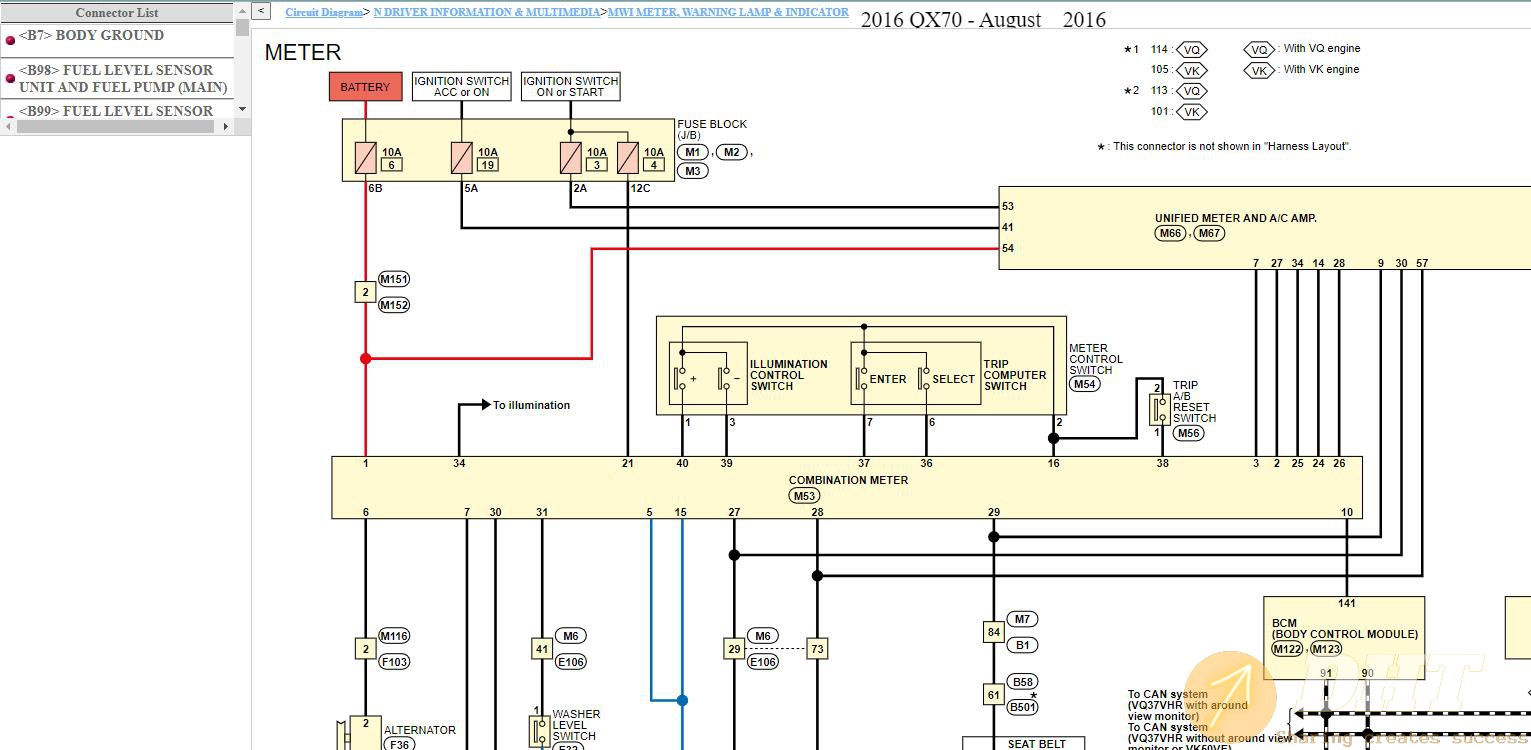Collapse the sidebar with the '<' button
Screen dimensions: 1531x750
(260, 11)
